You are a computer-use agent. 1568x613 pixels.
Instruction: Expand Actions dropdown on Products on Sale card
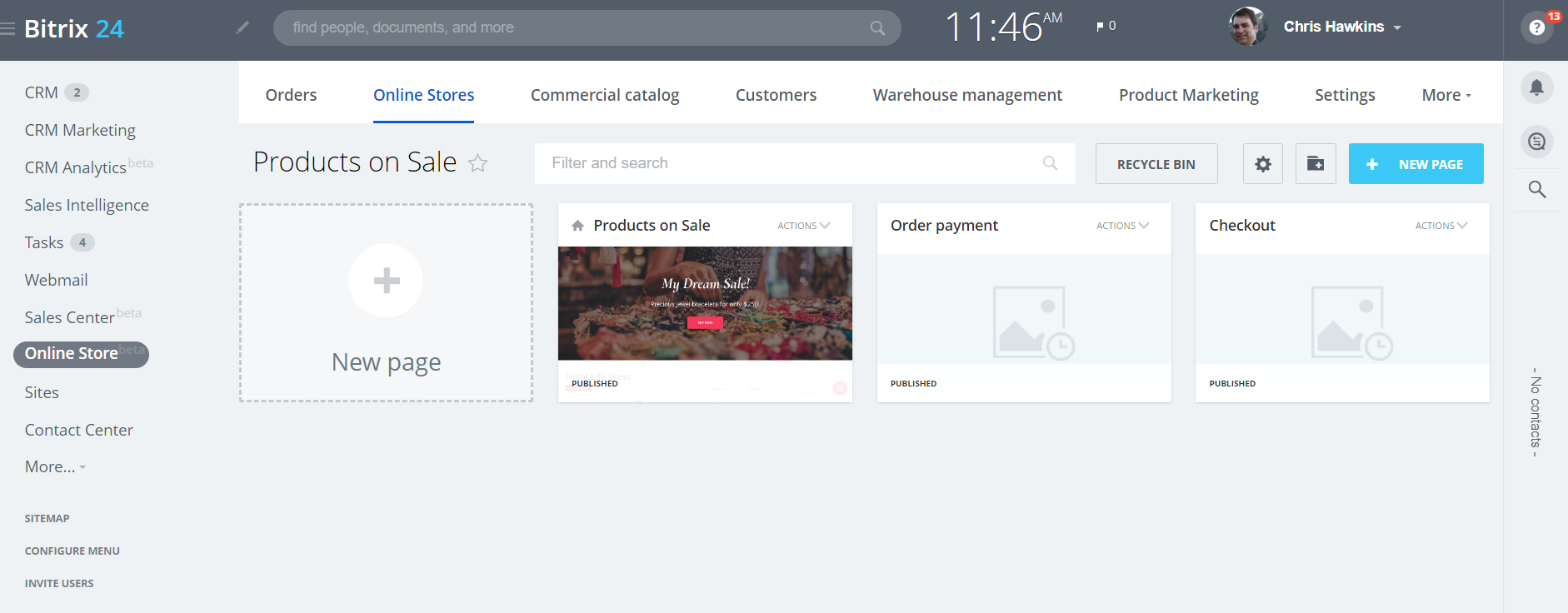[803, 226]
